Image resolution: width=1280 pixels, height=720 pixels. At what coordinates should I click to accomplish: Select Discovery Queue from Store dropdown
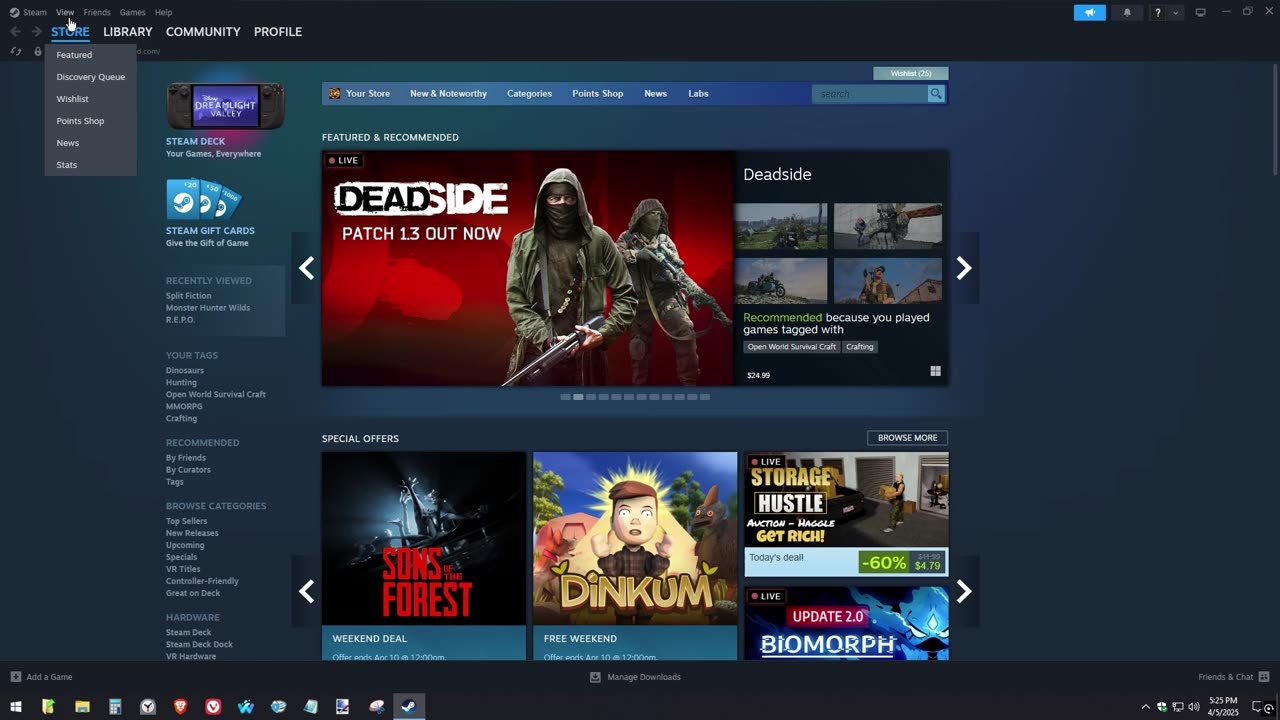[x=90, y=77]
